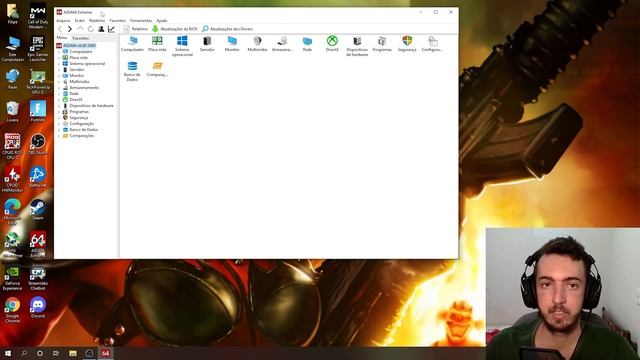Select Servidor in the tree
The height and width of the screenshot is (360, 640).
click(x=76, y=70)
